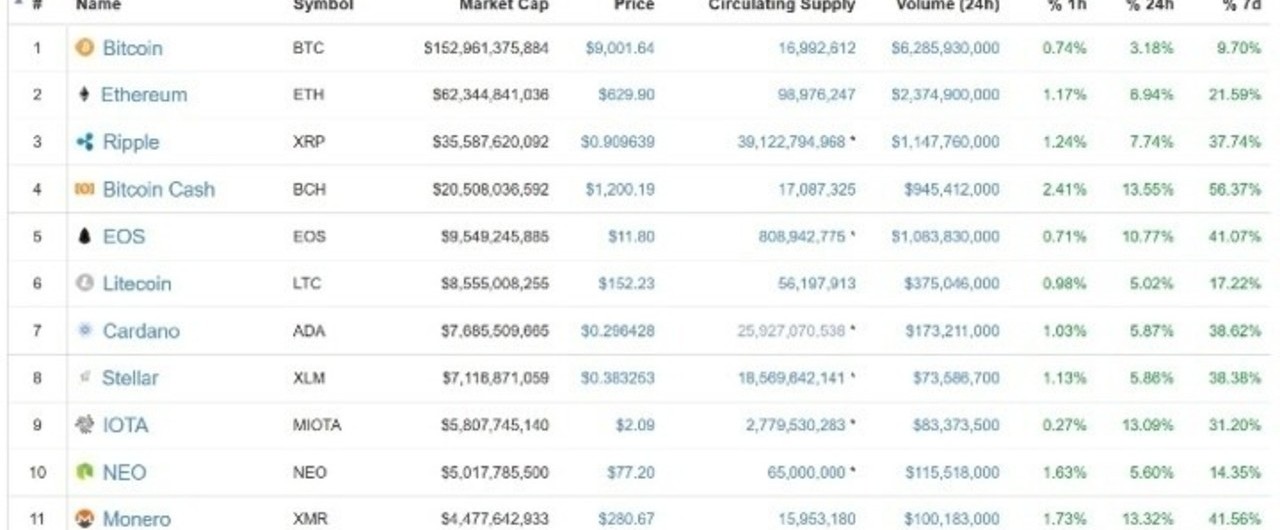The height and width of the screenshot is (530, 1280).
Task: Click the Monero orange icon
Action: [x=85, y=519]
